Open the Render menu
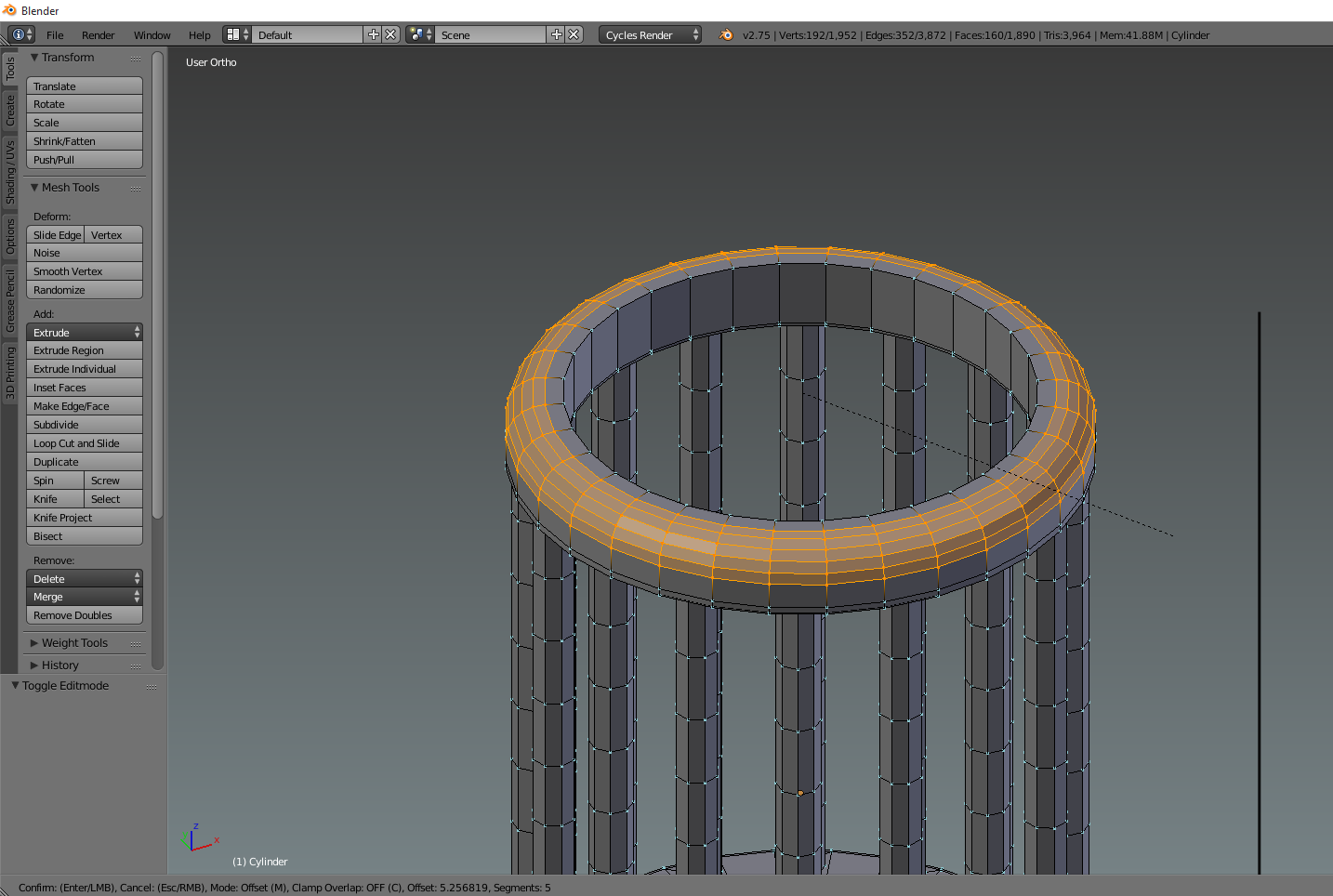 tap(98, 35)
